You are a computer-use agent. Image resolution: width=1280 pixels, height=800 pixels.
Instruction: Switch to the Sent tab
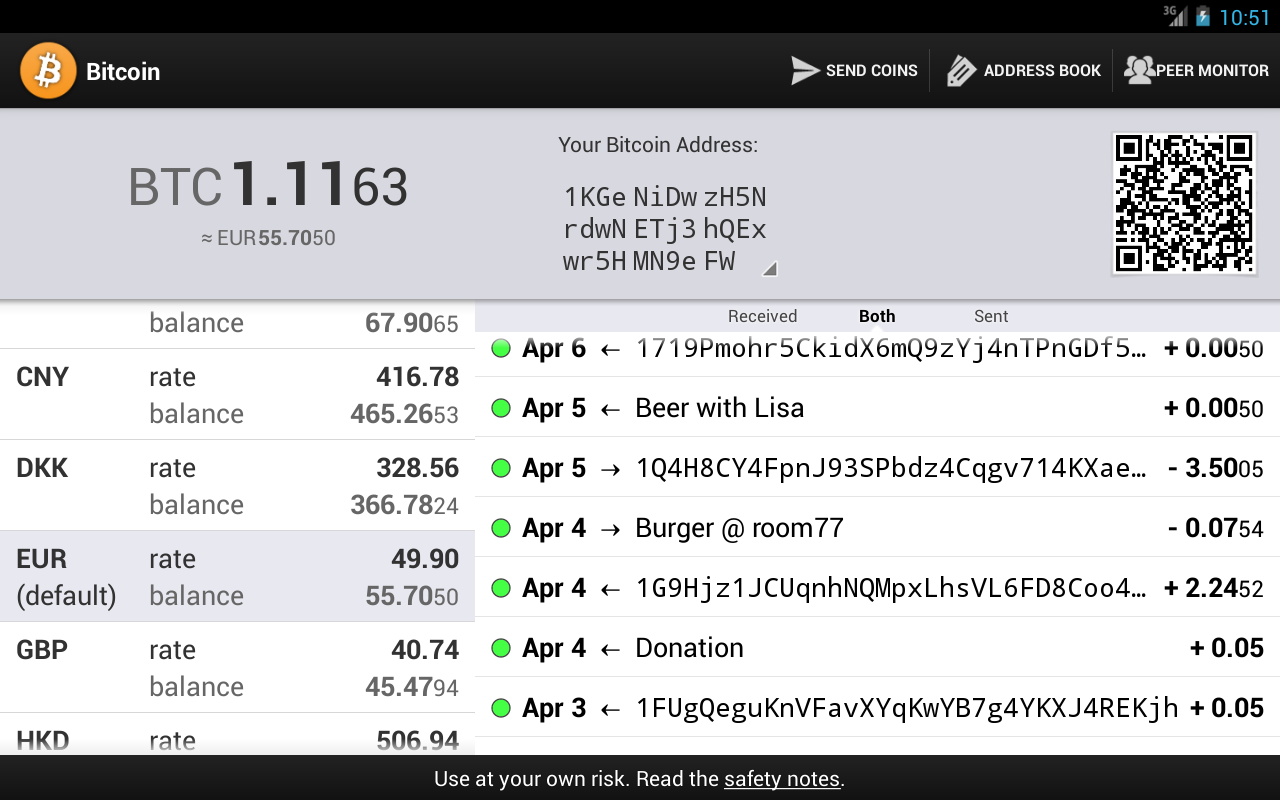click(990, 316)
